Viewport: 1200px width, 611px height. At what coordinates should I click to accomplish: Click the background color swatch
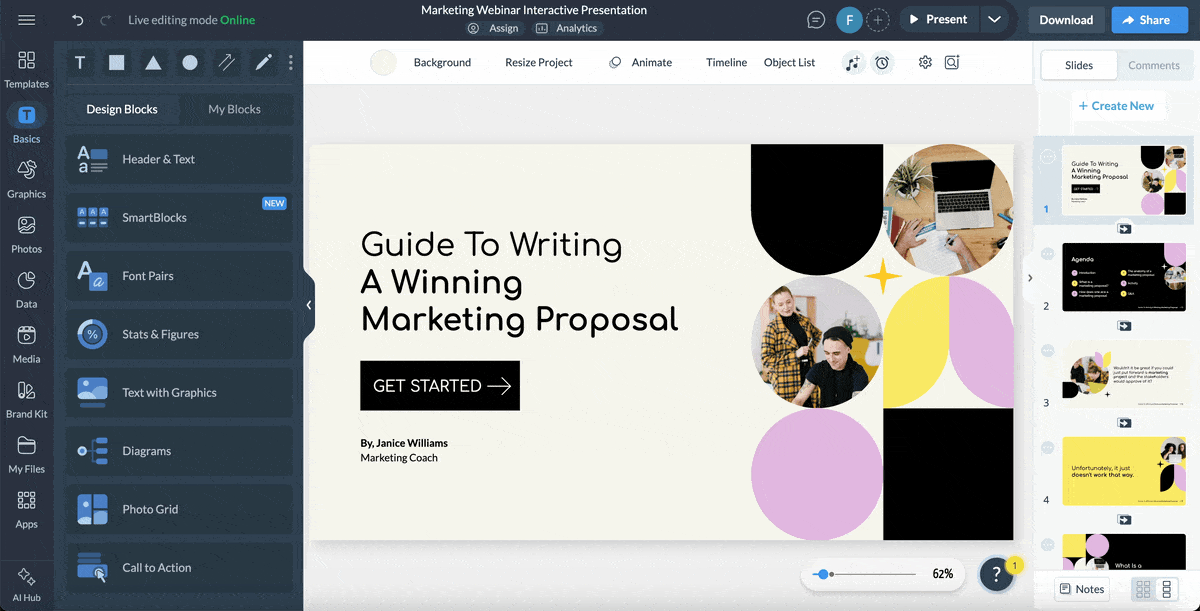pyautogui.click(x=383, y=63)
